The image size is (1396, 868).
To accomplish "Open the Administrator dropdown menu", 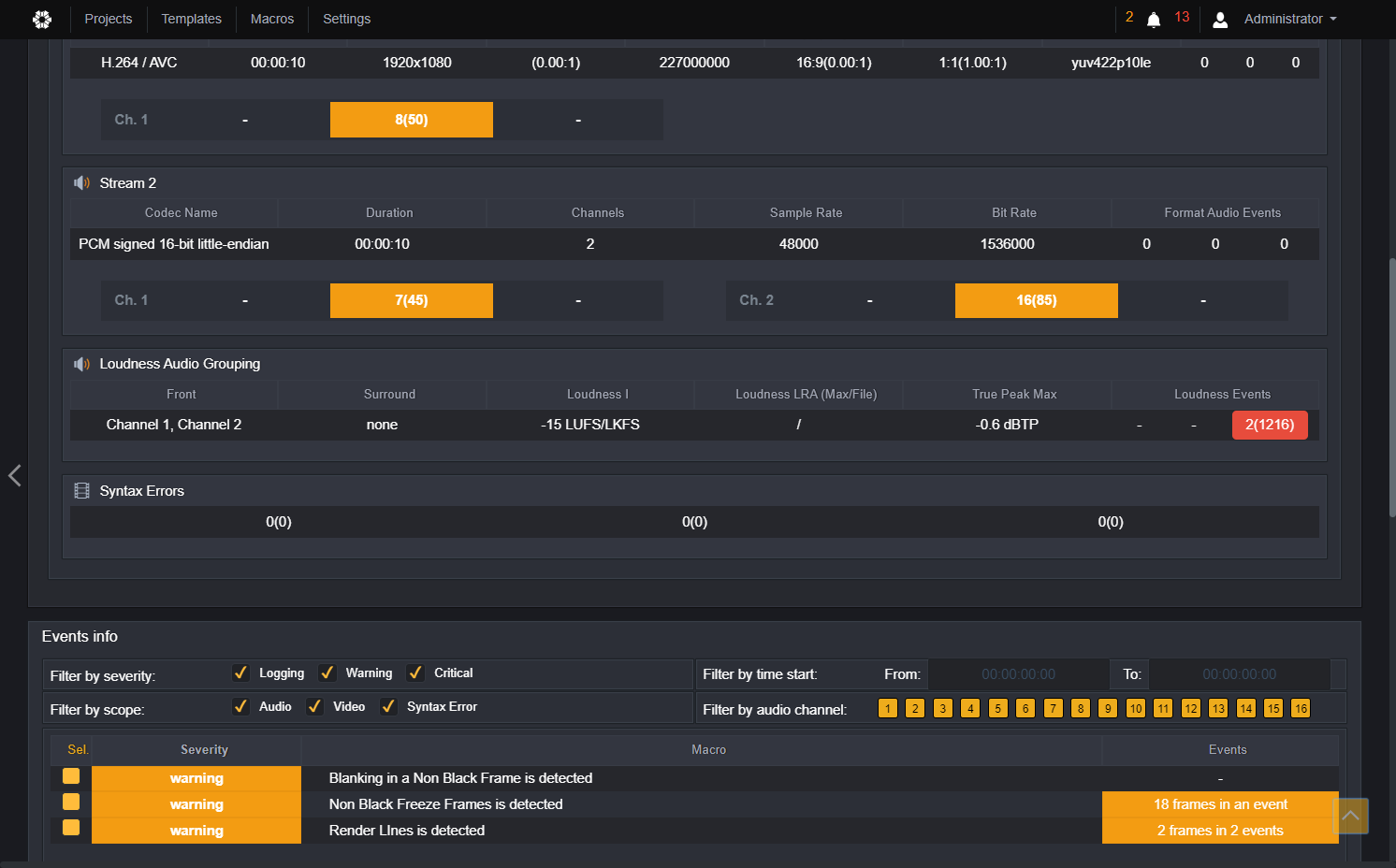I will (1290, 19).
